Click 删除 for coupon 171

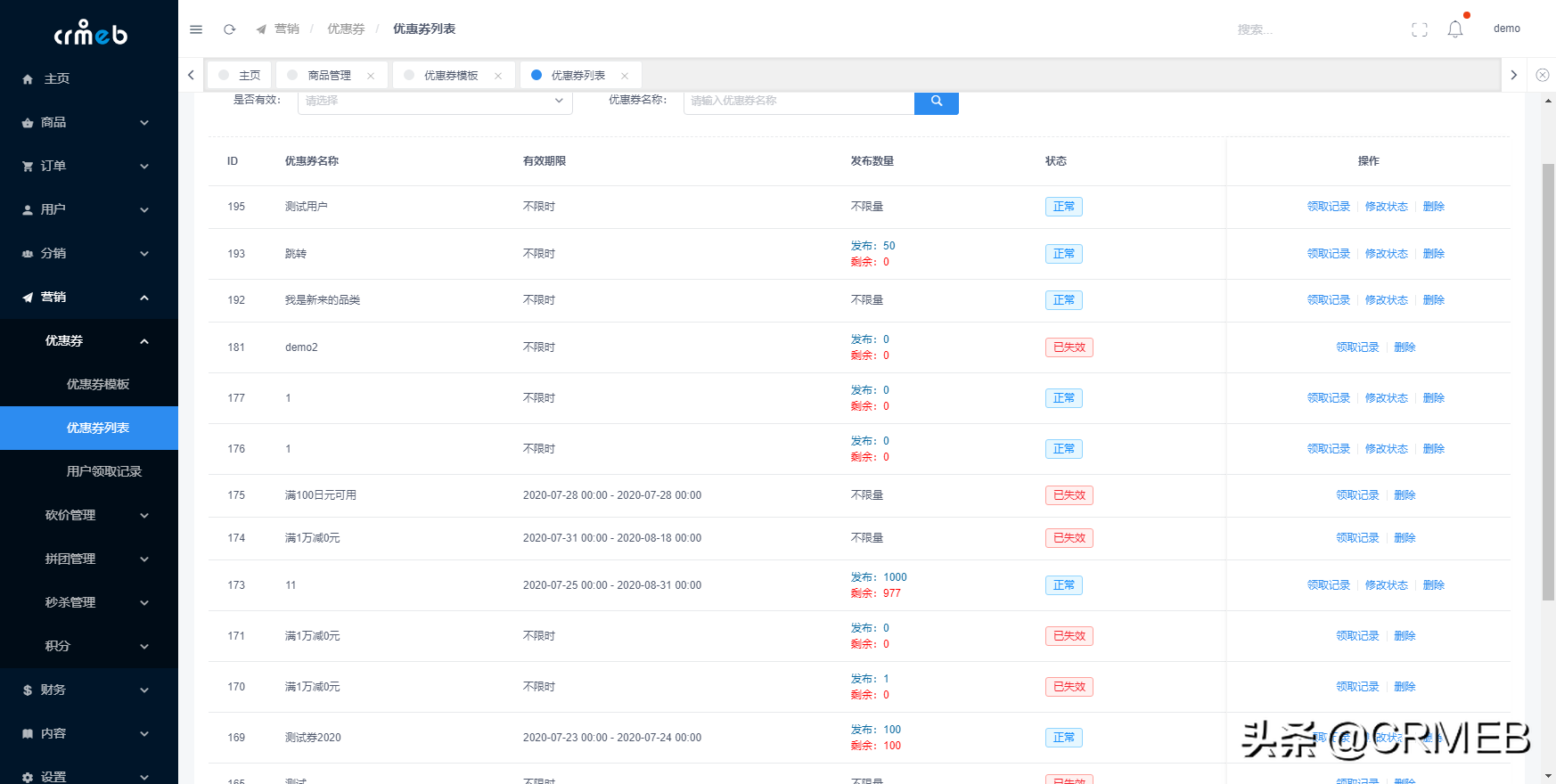pos(1404,636)
